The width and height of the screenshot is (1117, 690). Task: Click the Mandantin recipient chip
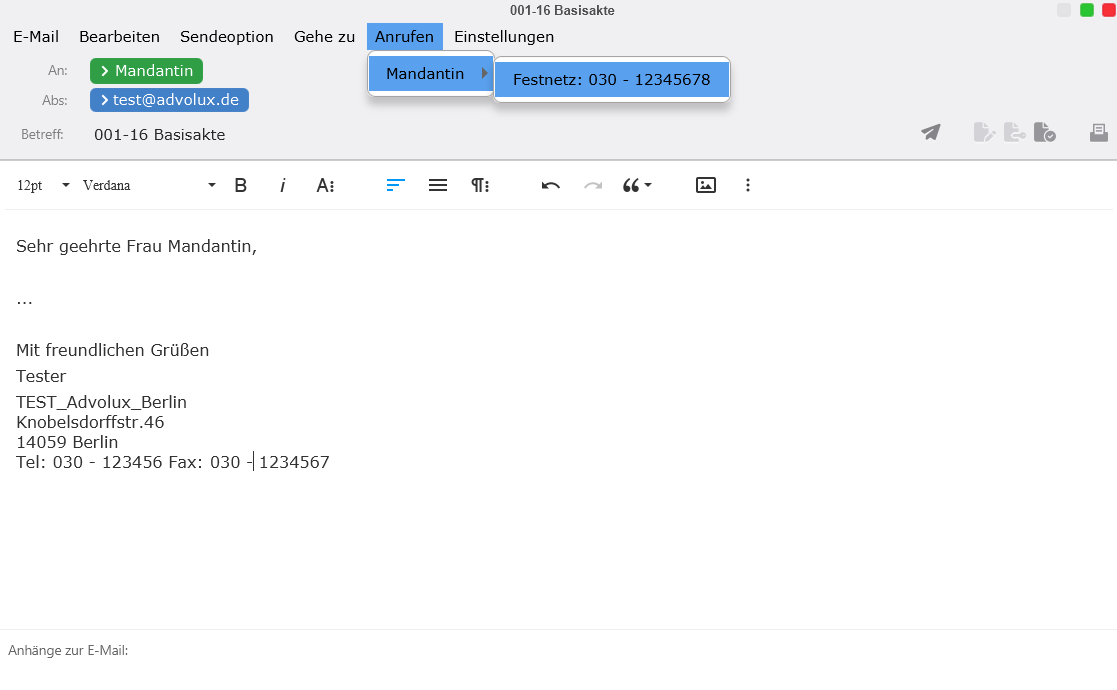(146, 71)
